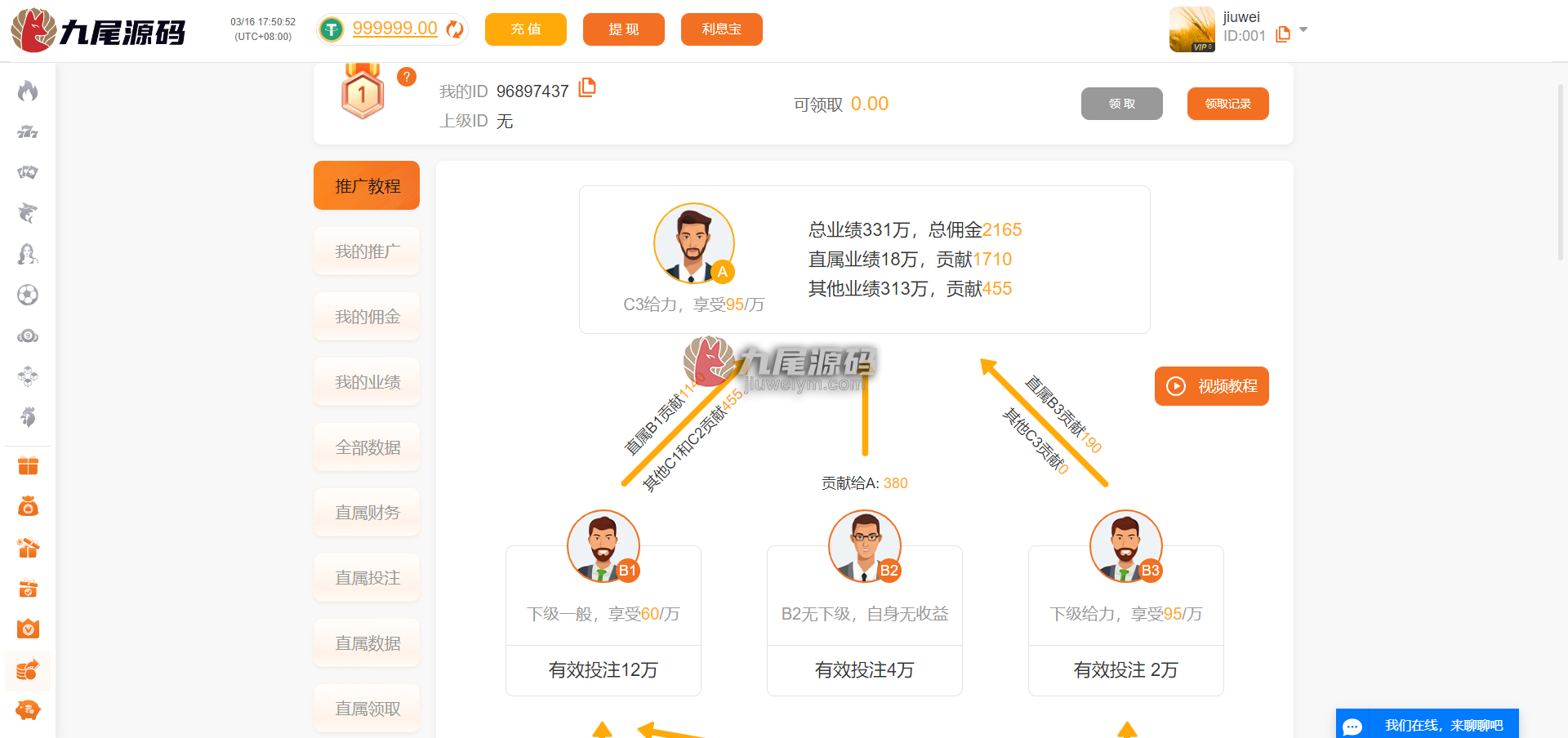The height and width of the screenshot is (738, 1568).
Task: Expand the jiuwei account dropdown arrow
Action: click(1303, 29)
